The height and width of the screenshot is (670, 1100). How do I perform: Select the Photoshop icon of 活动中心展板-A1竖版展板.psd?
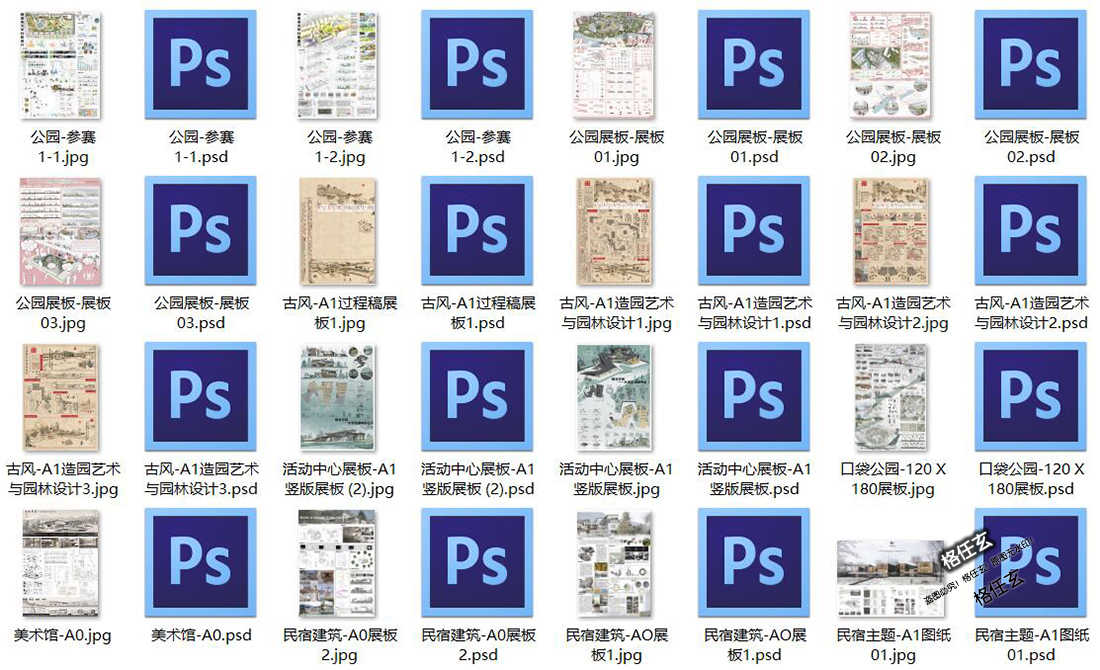(x=753, y=396)
